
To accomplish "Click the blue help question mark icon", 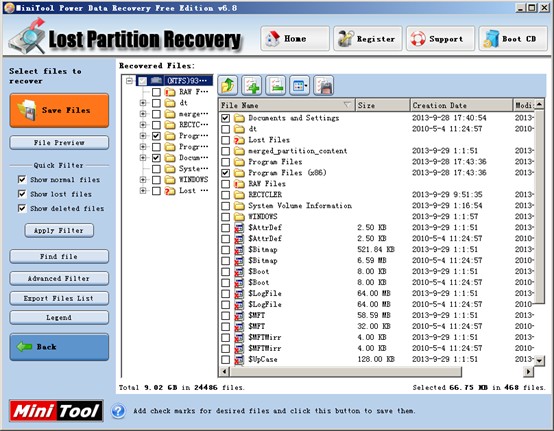I will [118, 411].
